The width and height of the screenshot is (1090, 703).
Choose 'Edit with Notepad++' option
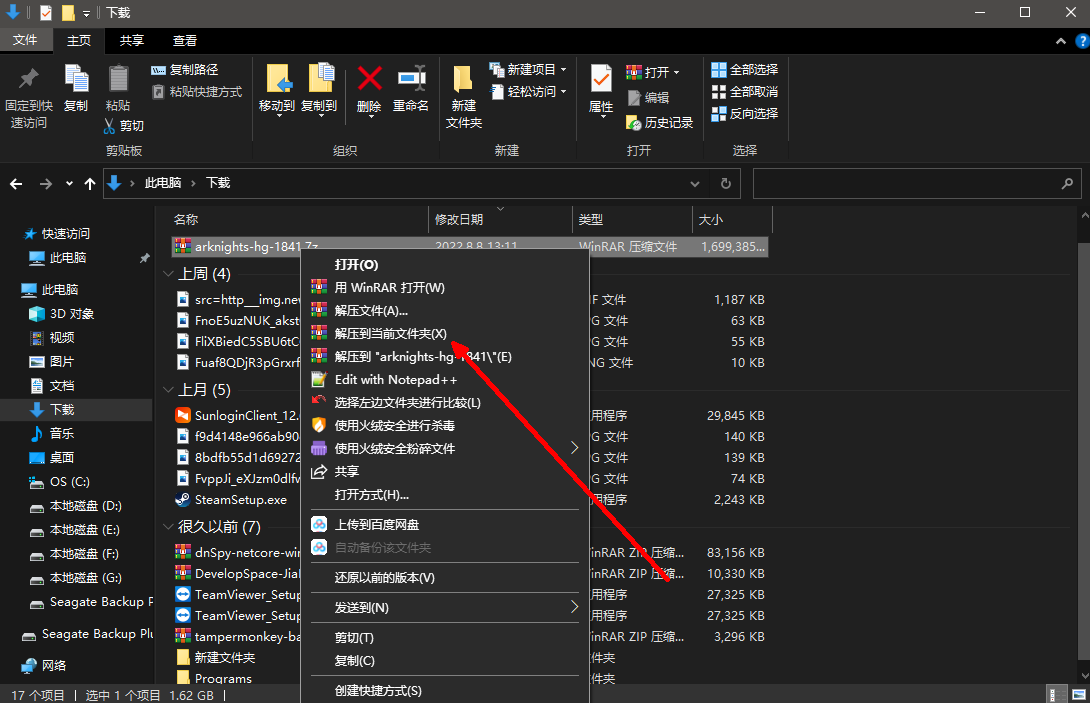[x=396, y=379]
